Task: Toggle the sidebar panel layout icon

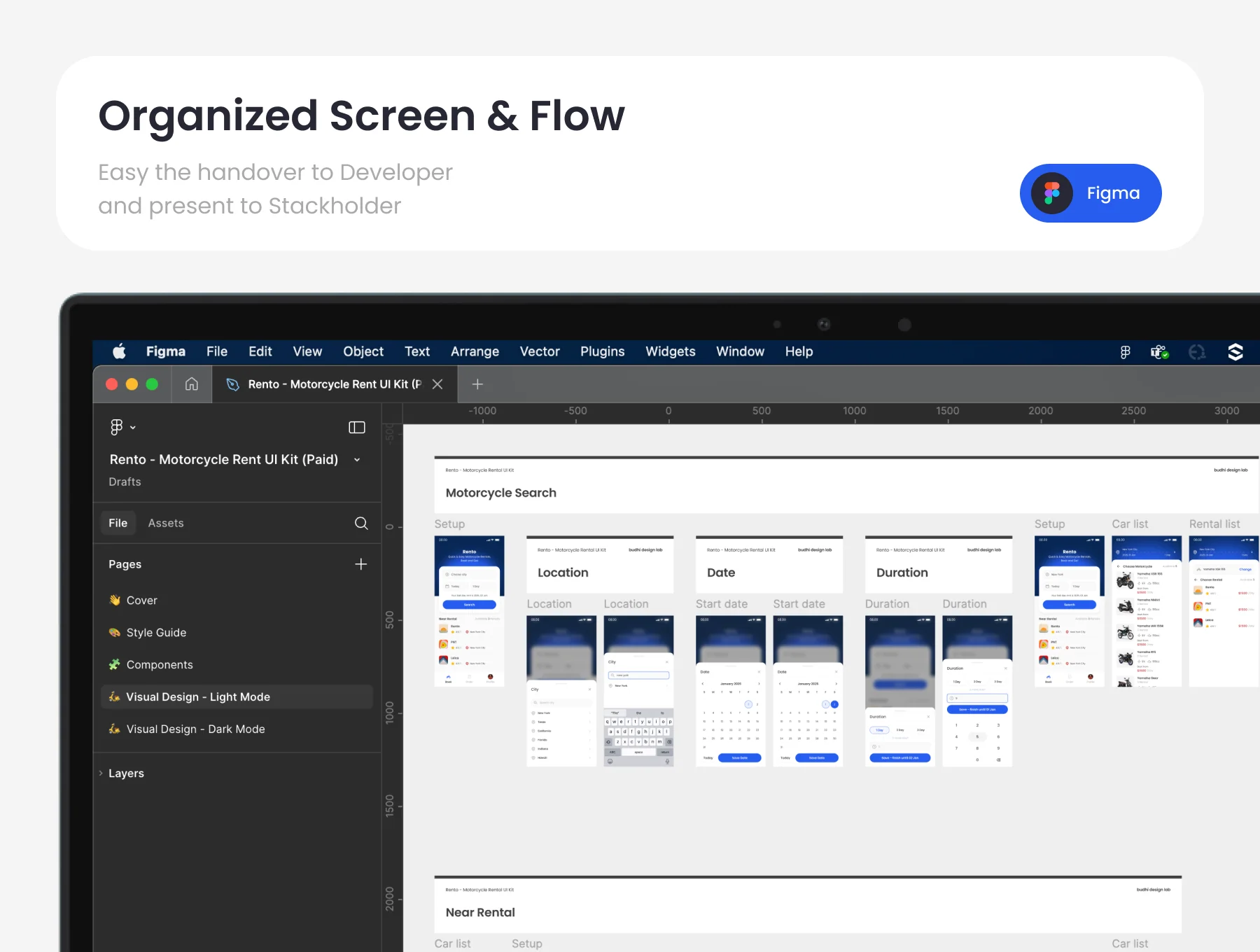Action: tap(357, 427)
